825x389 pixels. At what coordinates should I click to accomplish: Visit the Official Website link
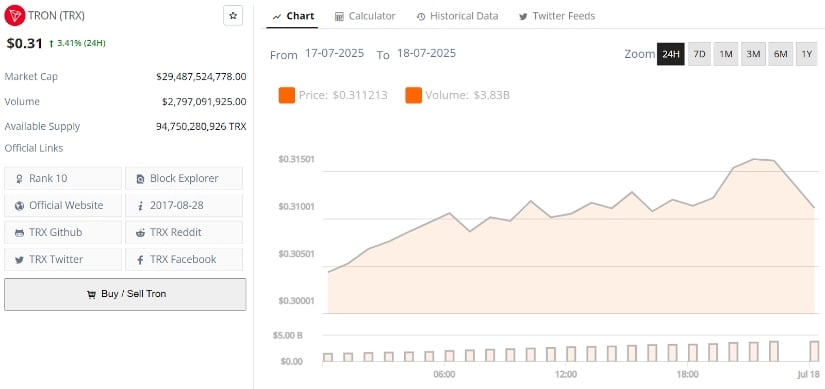tap(63, 205)
